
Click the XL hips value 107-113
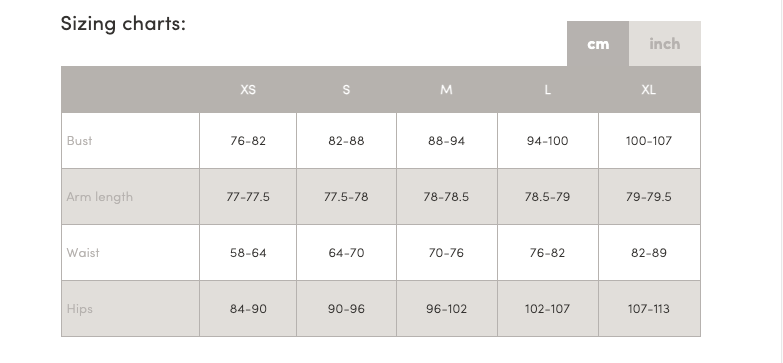[x=649, y=309]
